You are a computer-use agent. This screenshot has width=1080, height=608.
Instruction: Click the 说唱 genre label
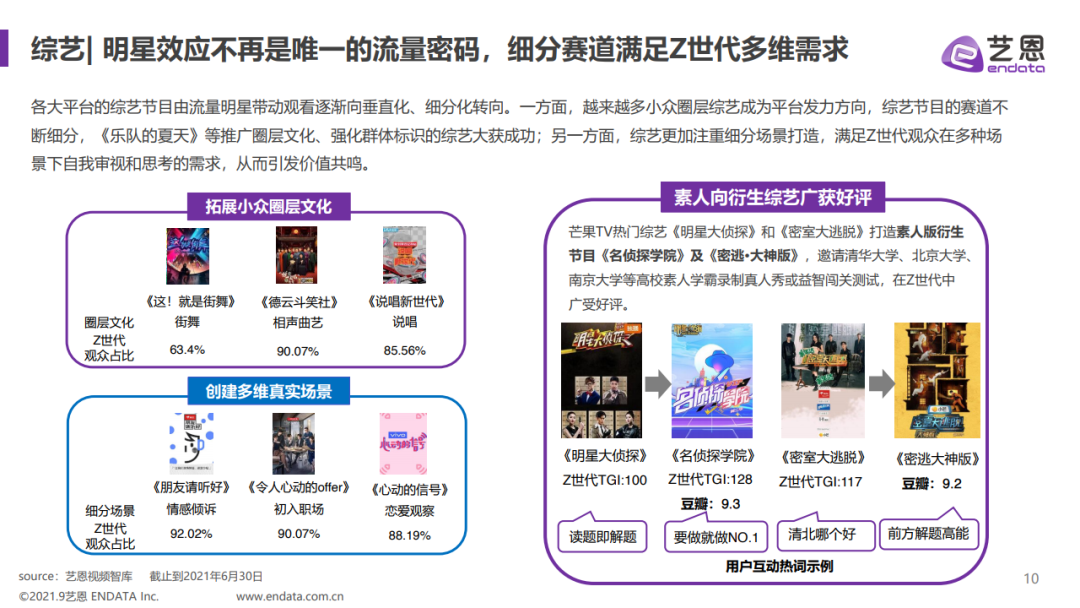[x=405, y=322]
